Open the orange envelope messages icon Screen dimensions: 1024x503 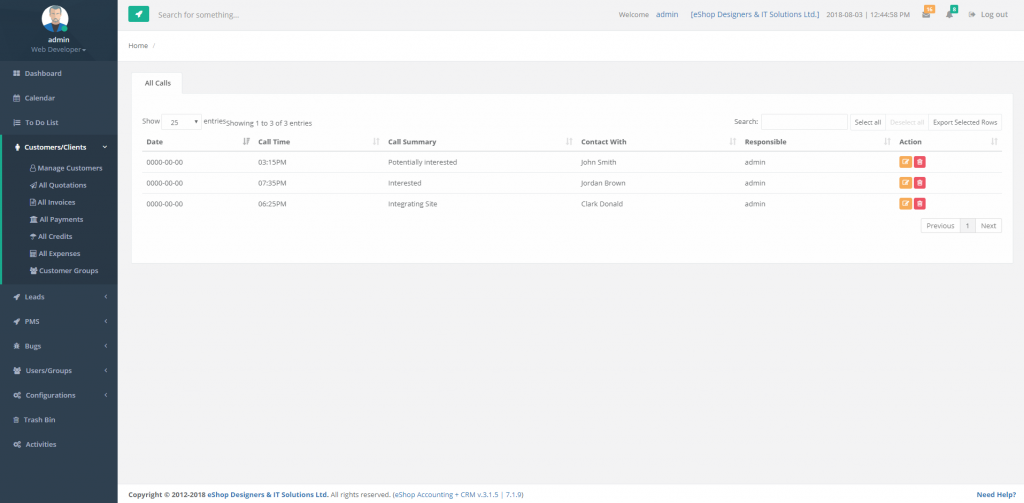pos(927,14)
